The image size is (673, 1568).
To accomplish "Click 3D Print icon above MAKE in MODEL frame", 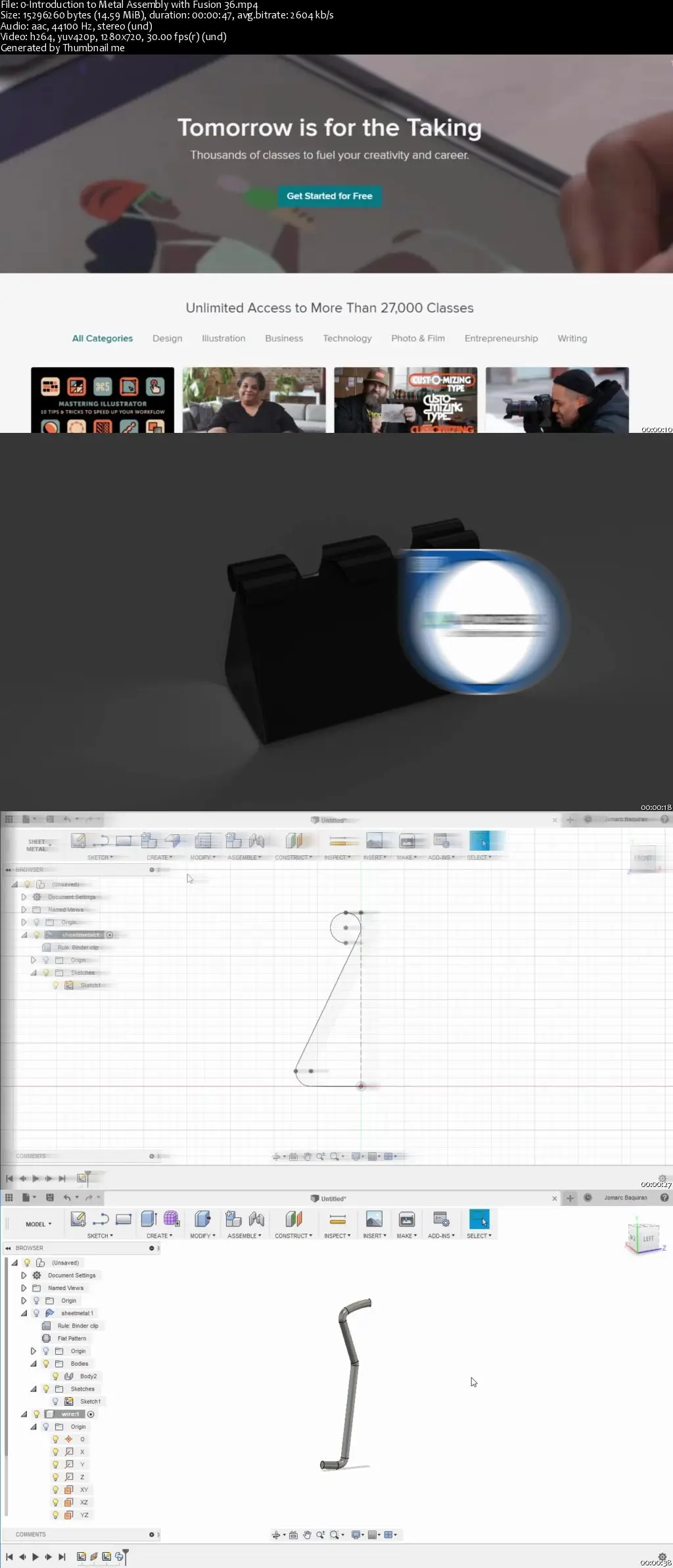I will (407, 1219).
